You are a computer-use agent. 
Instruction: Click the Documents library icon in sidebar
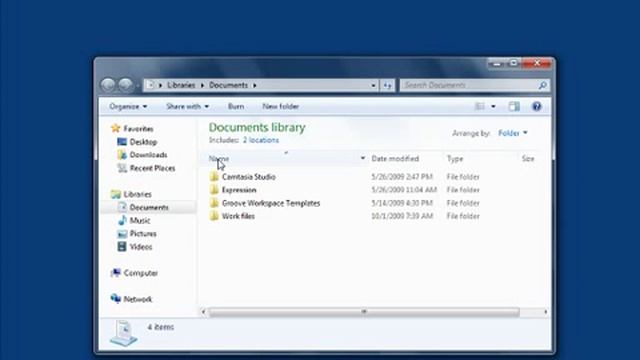coord(122,207)
